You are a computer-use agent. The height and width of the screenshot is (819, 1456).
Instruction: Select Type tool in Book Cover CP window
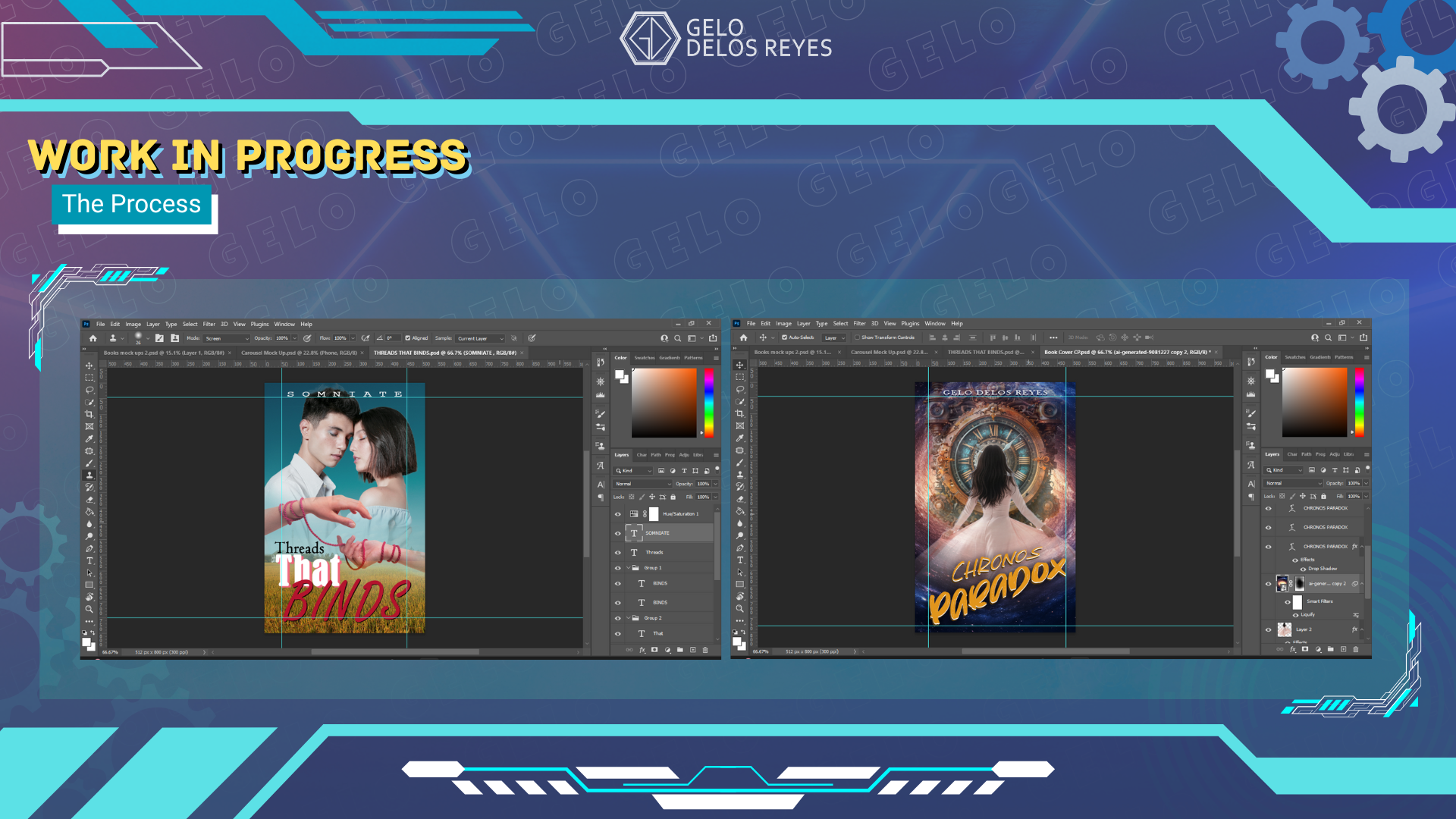click(x=740, y=560)
